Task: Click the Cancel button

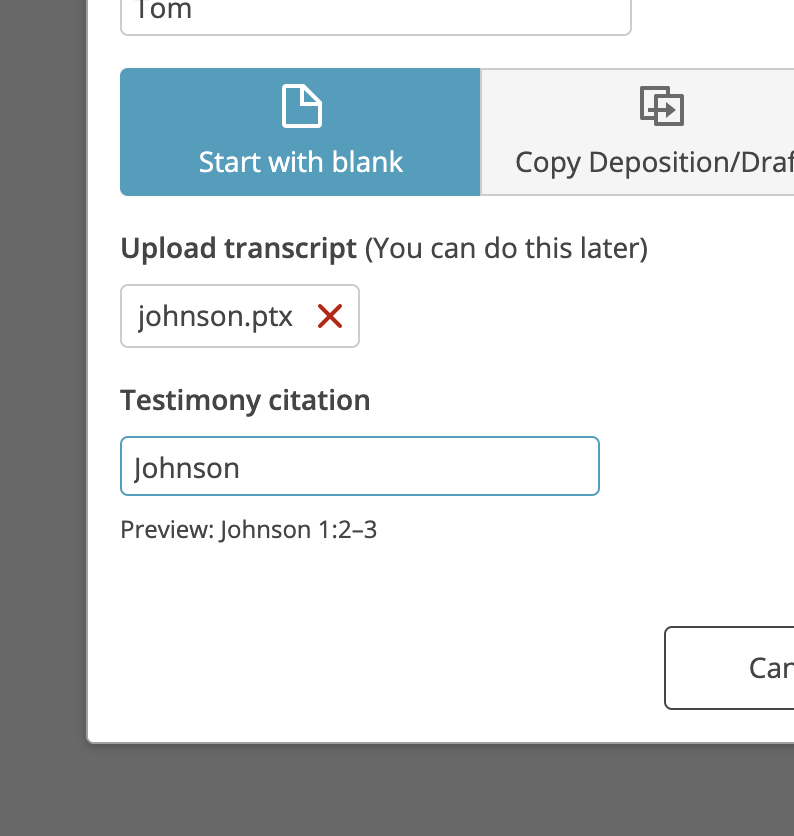Action: click(x=729, y=668)
